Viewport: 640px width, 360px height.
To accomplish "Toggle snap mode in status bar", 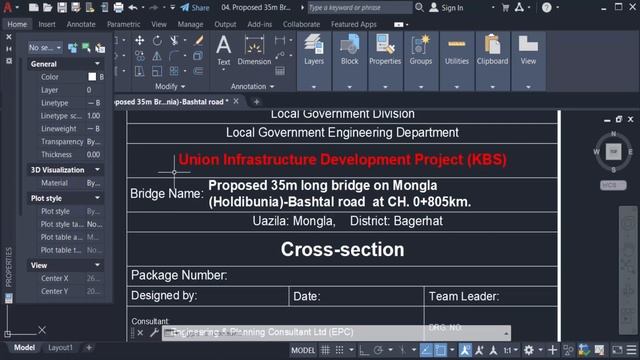I will click(339, 350).
